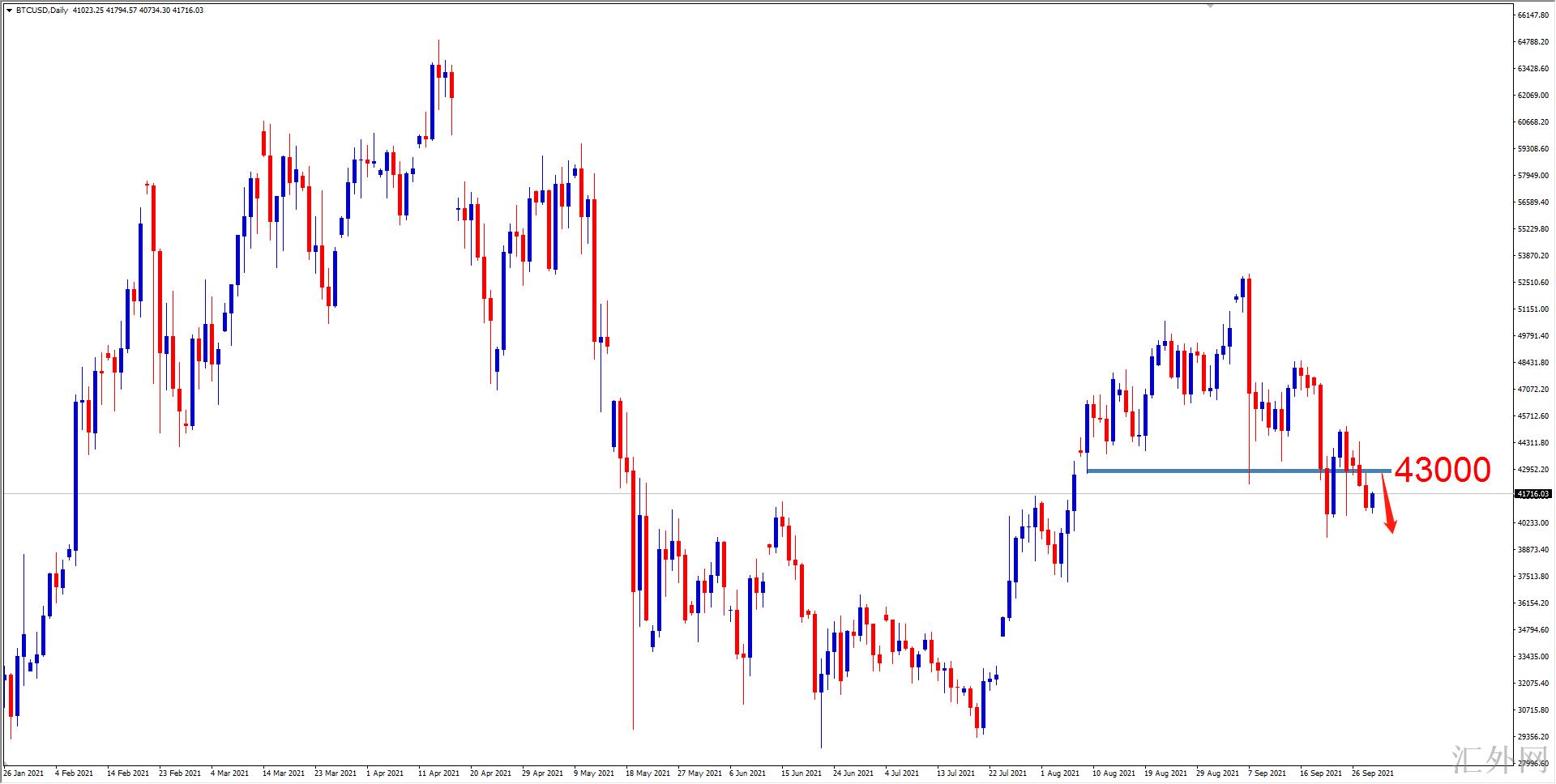Click the 47072.20 price axis label
The height and width of the screenshot is (784, 1556).
[1533, 390]
